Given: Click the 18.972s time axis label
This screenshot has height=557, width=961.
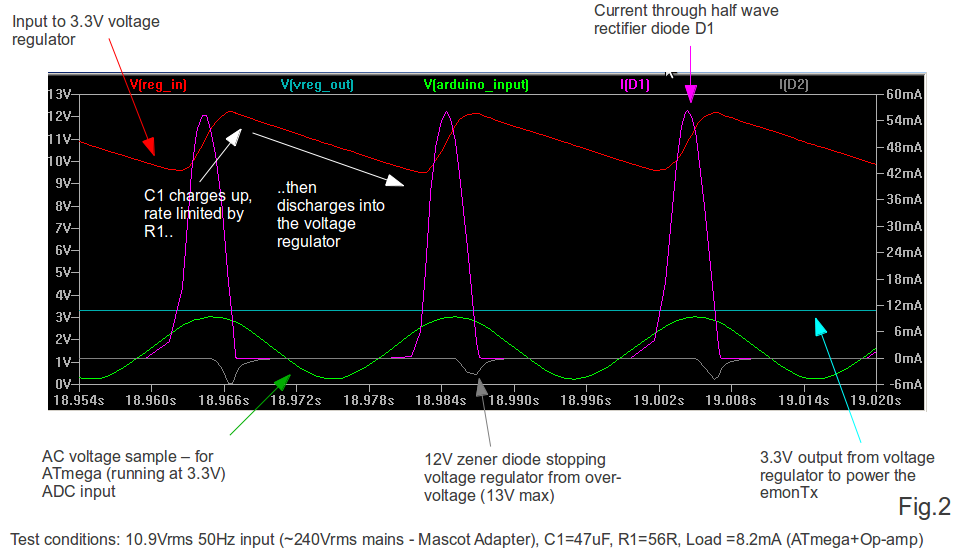Looking at the screenshot, I should click(296, 400).
